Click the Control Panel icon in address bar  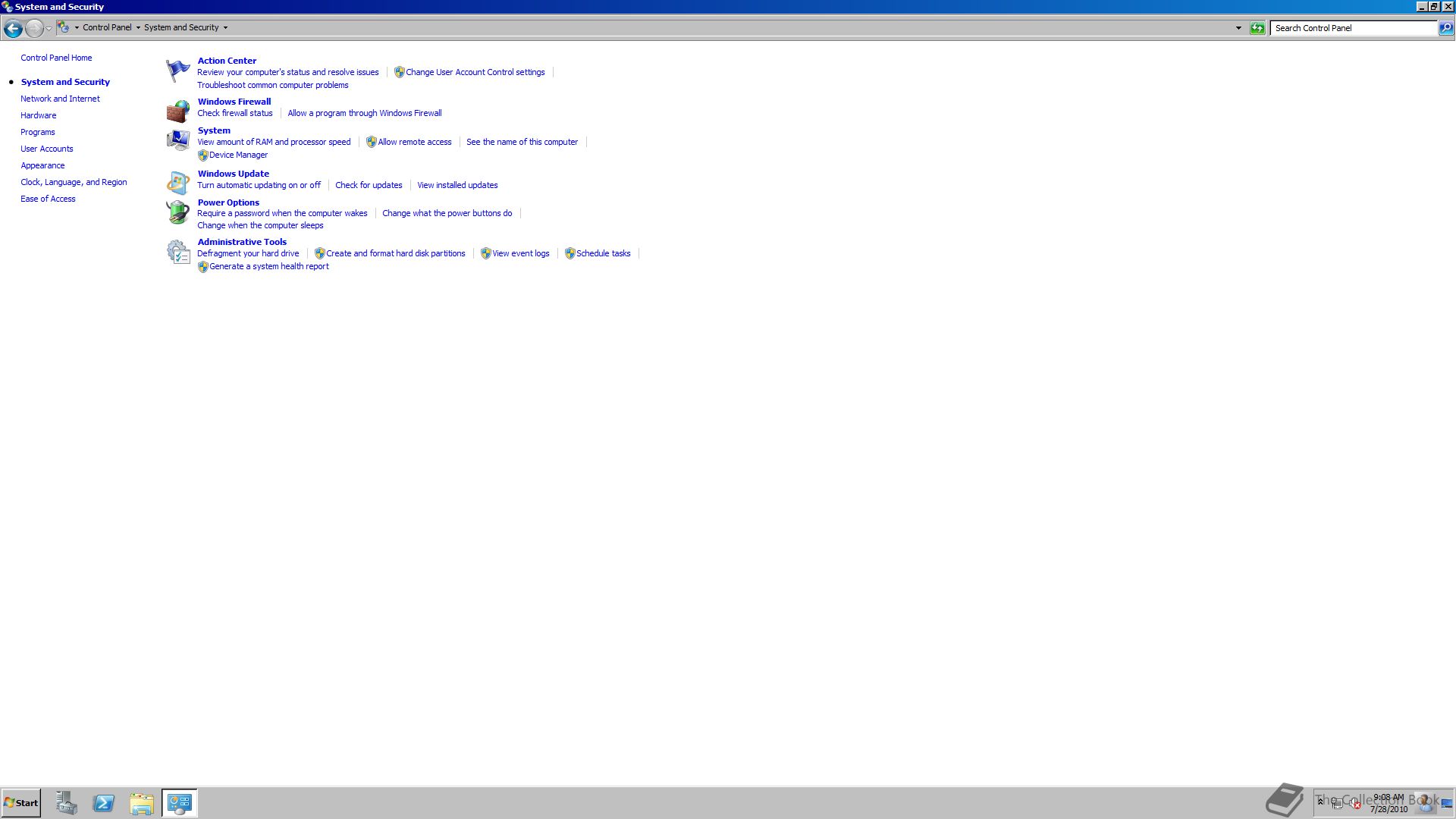[64, 27]
